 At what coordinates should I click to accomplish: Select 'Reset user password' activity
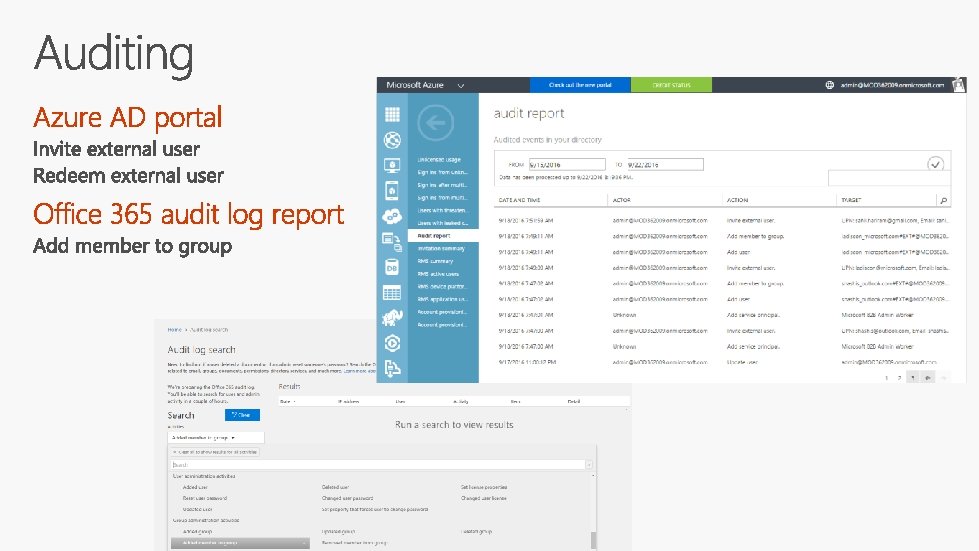point(205,499)
